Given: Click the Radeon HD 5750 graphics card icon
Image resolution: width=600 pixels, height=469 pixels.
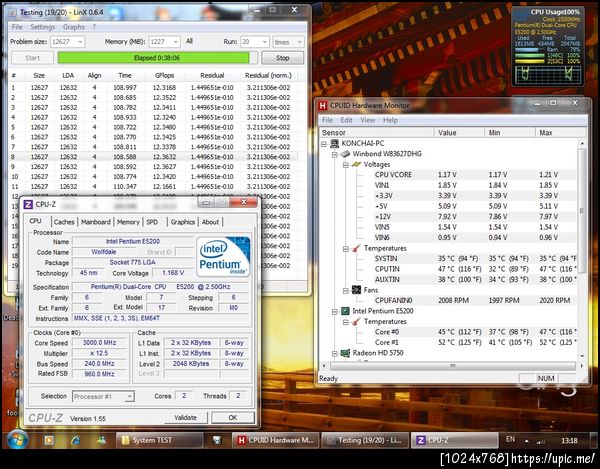Looking at the screenshot, I should click(345, 353).
